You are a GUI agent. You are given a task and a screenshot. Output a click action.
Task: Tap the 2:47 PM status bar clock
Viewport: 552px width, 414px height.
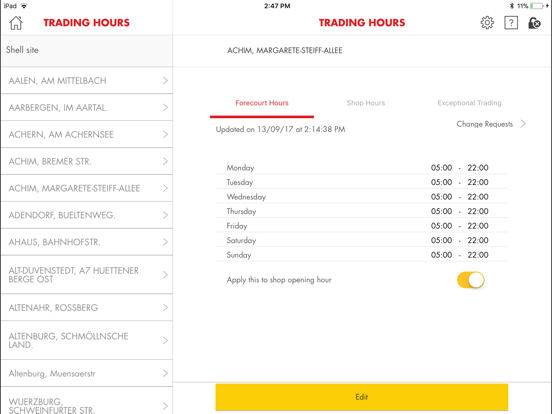(x=277, y=6)
